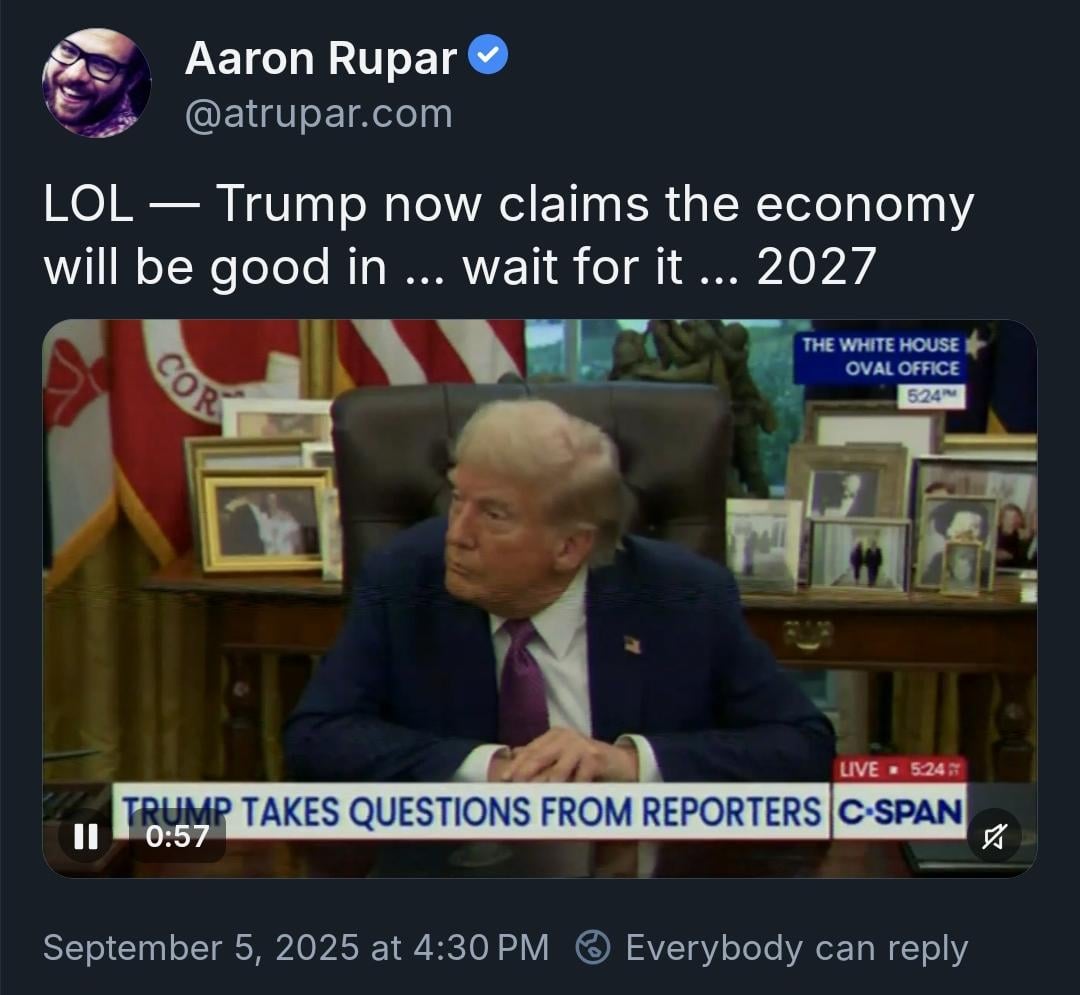
Task: Click the American flag lapel pin
Action: tap(632, 645)
